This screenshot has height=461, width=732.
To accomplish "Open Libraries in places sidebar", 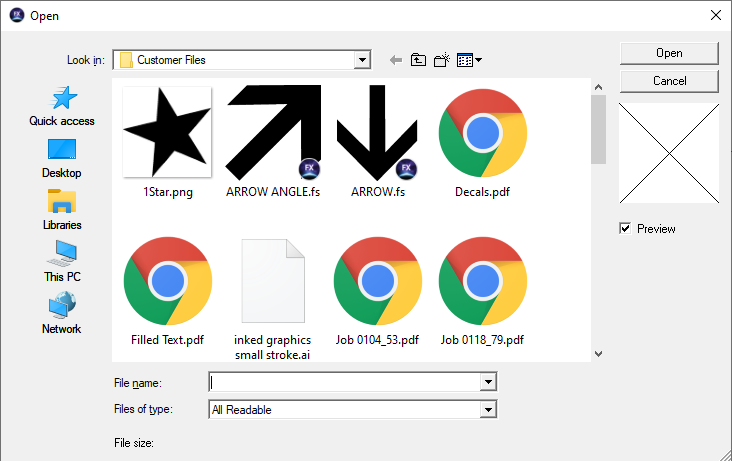I will point(62,209).
